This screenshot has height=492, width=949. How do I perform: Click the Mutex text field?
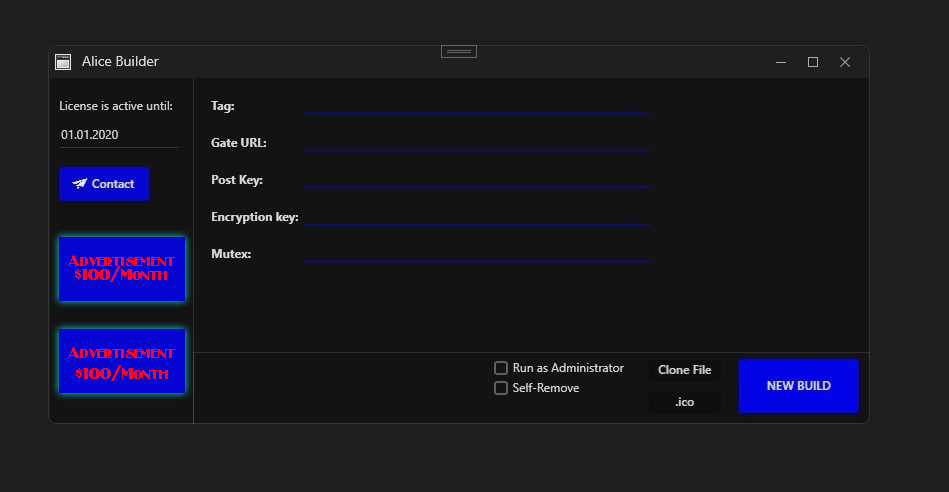(x=477, y=252)
